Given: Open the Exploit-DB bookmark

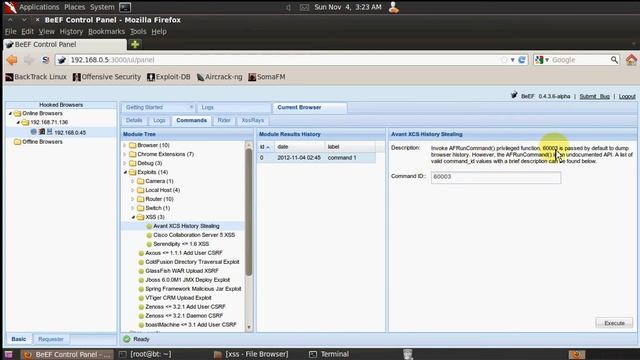Looking at the screenshot, I should 169,77.
